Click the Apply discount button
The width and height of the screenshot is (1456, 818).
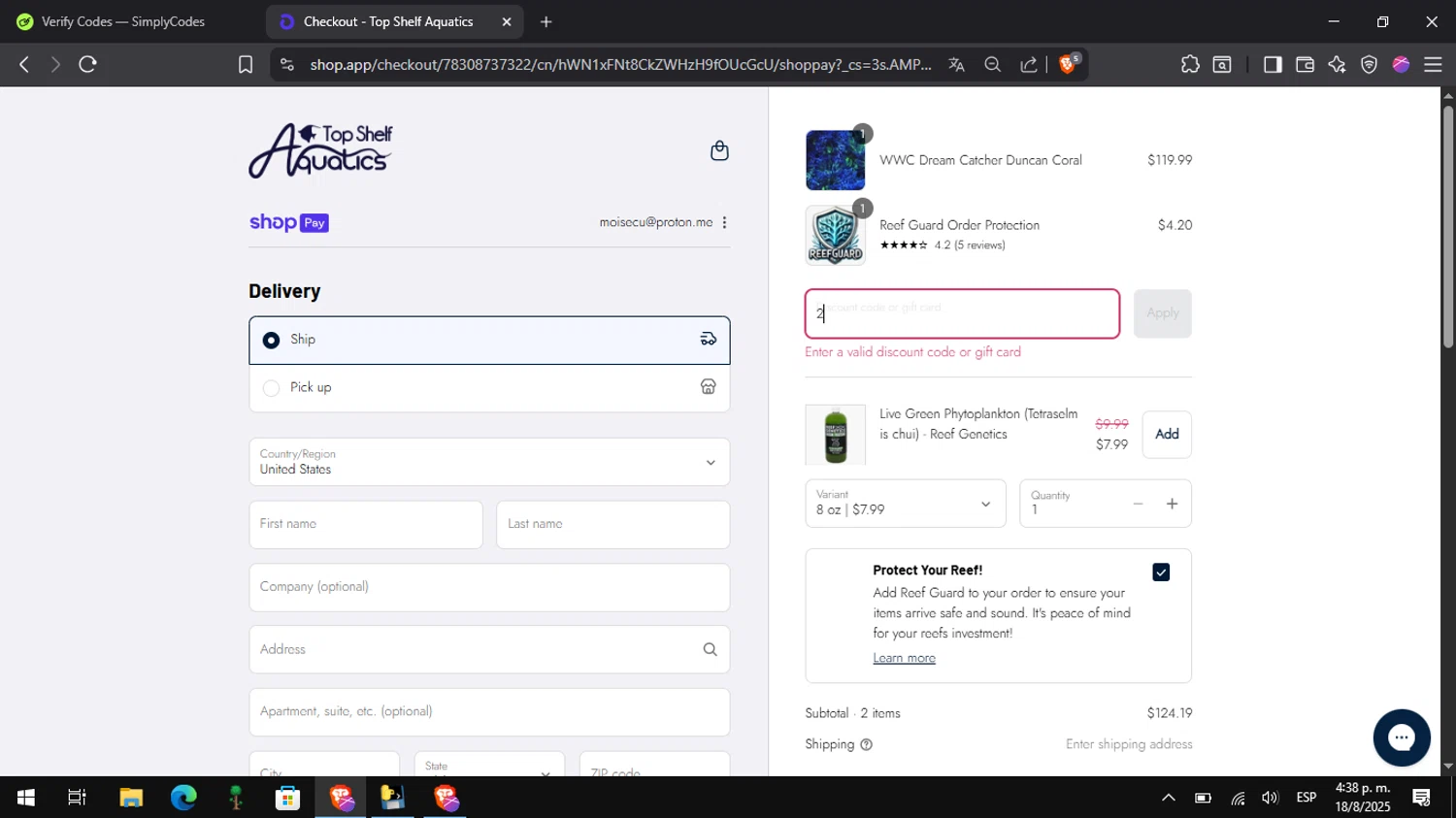click(1162, 313)
